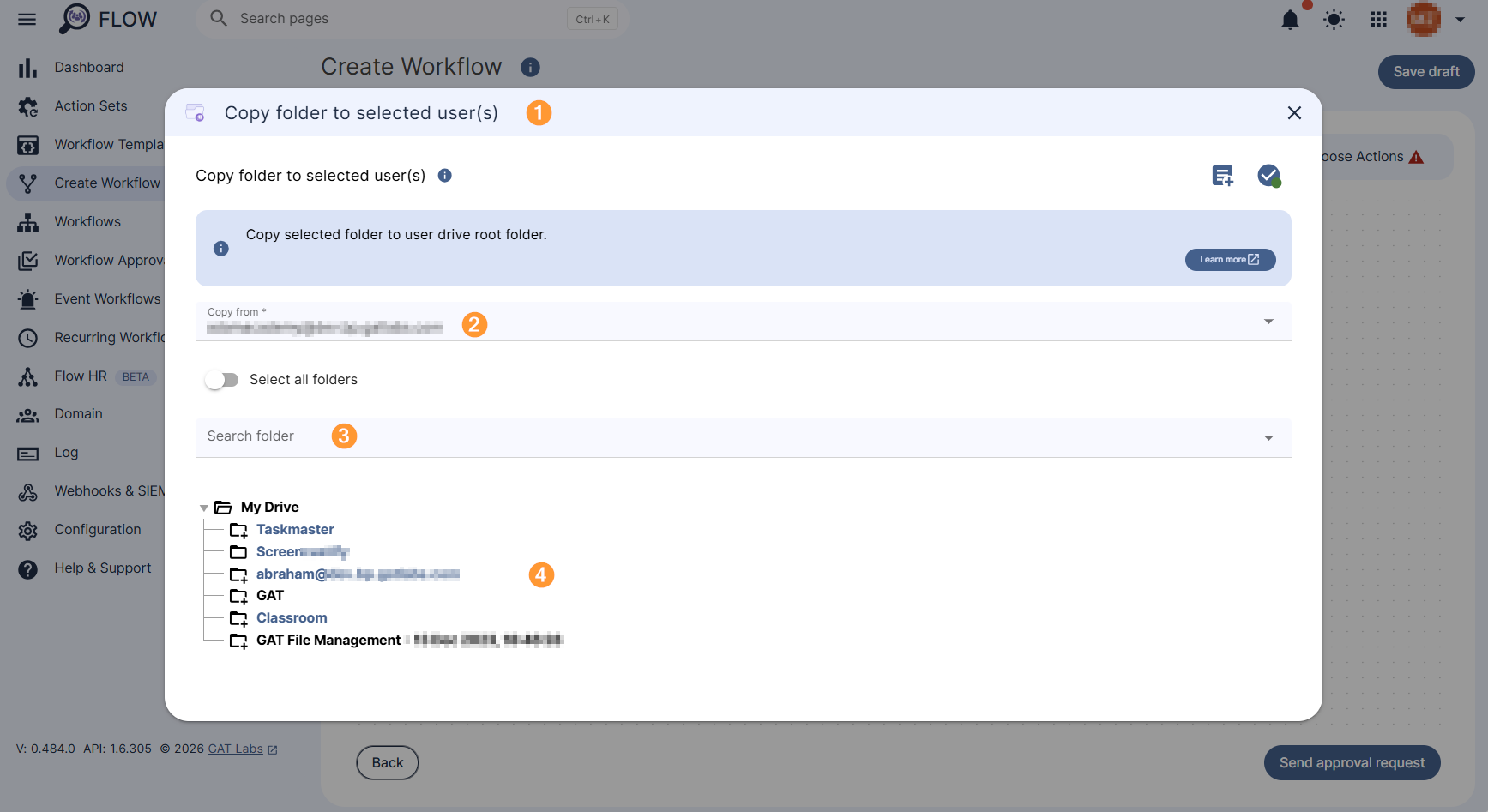The width and height of the screenshot is (1488, 812).
Task: Click the Search pages field
Action: [412, 19]
